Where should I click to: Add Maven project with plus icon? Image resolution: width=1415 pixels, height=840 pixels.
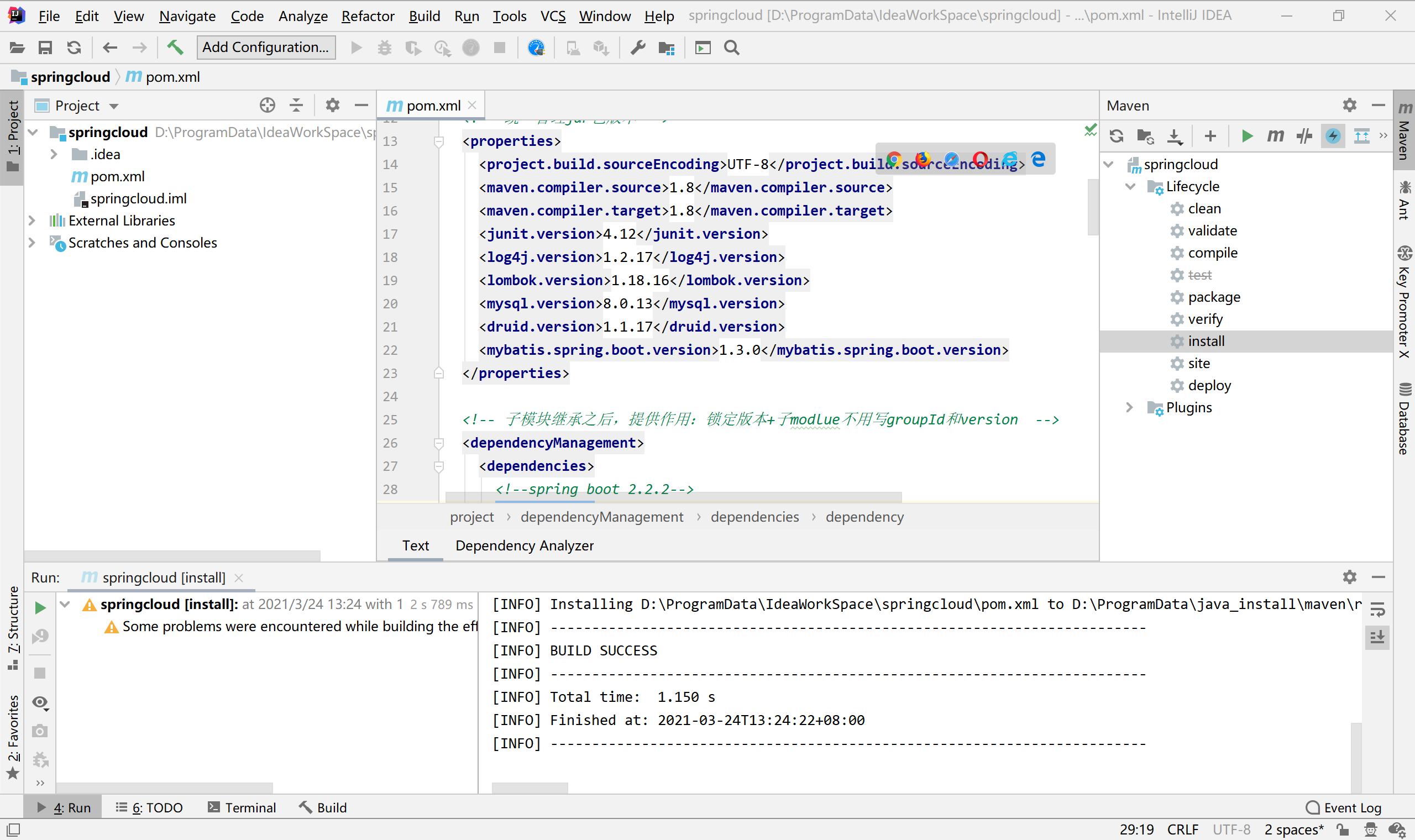tap(1210, 136)
